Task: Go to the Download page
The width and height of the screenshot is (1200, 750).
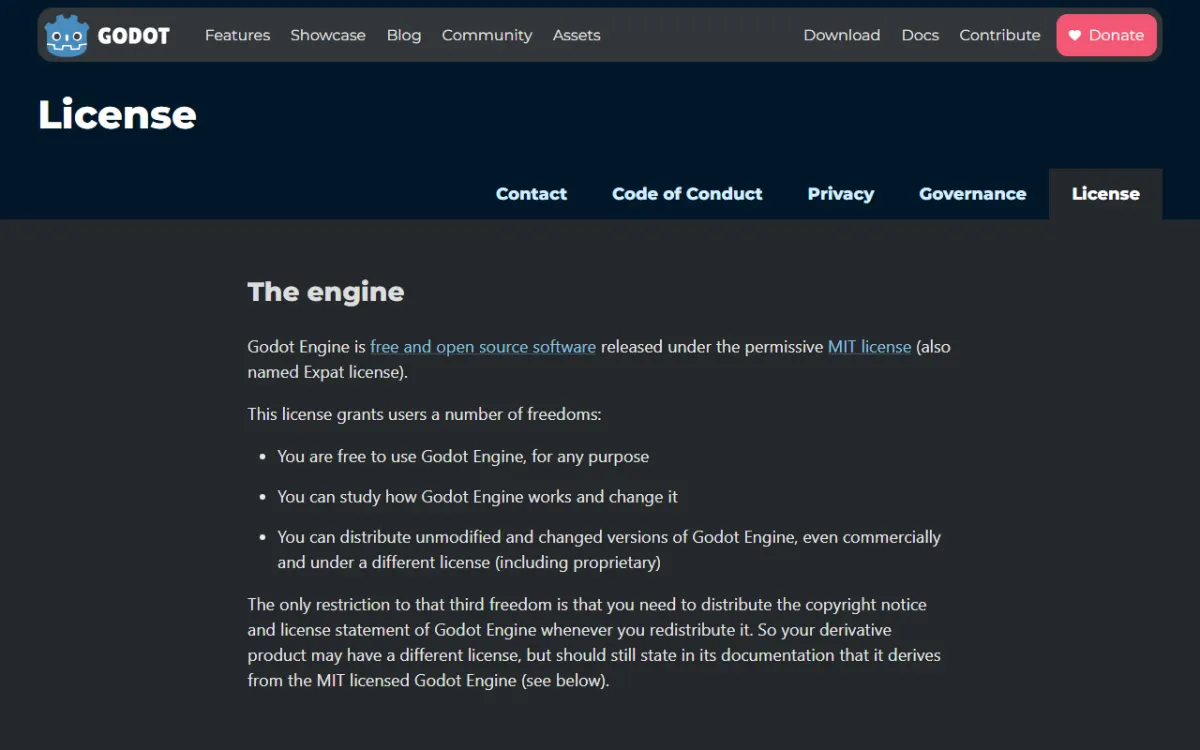Action: [x=842, y=35]
